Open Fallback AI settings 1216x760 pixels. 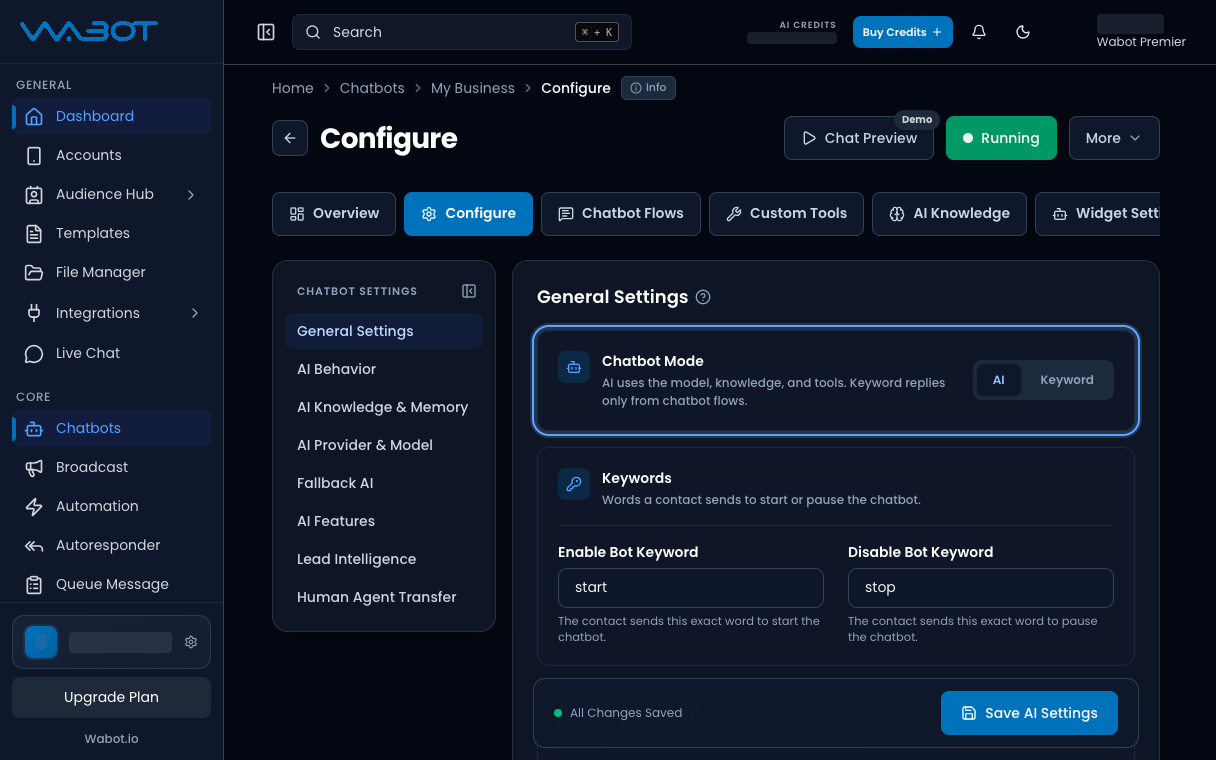[384, 483]
